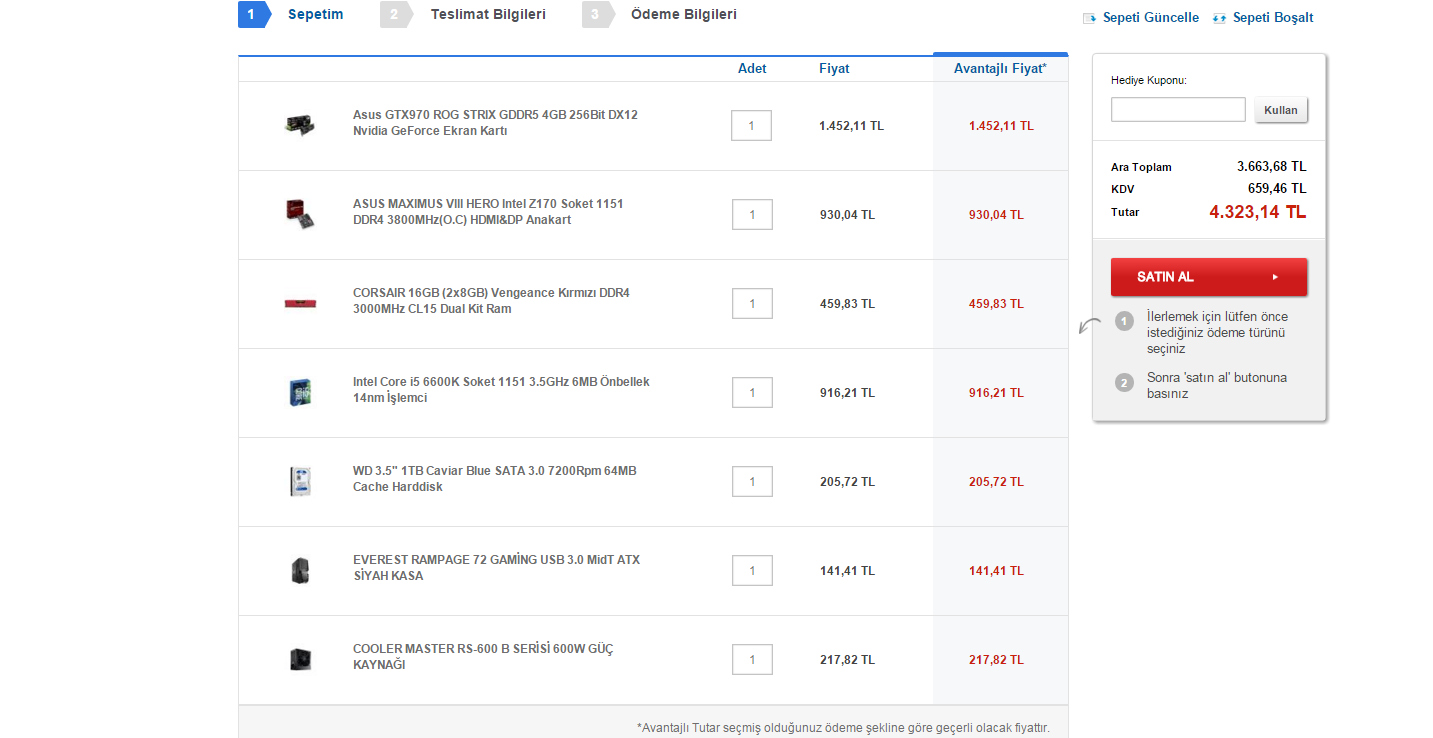The image size is (1433, 738).
Task: Open the ASUS Maximus VIII Hero motherboard image
Action: (x=300, y=213)
